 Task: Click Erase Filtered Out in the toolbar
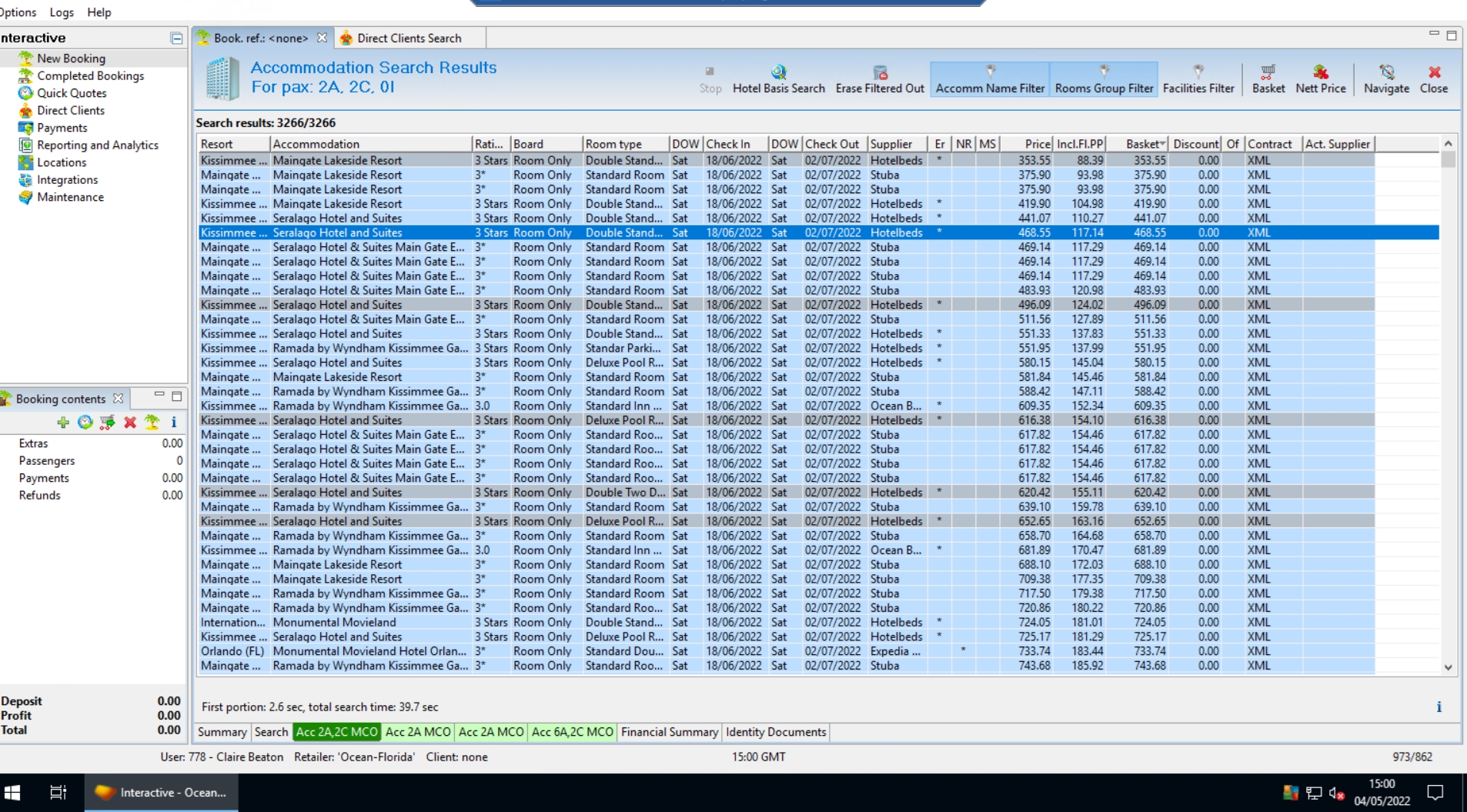[x=880, y=79]
